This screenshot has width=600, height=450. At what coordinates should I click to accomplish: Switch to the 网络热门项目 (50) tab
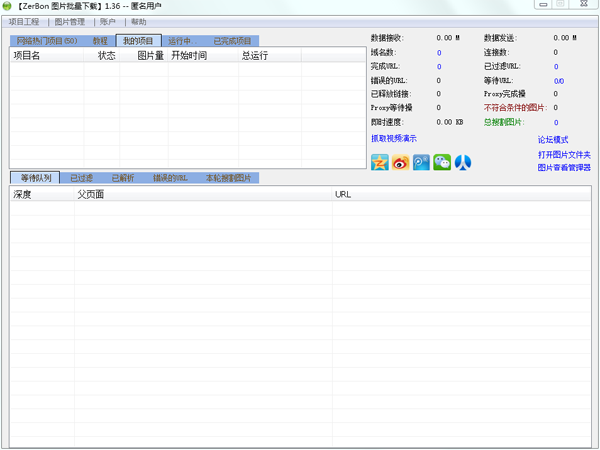(x=47, y=41)
